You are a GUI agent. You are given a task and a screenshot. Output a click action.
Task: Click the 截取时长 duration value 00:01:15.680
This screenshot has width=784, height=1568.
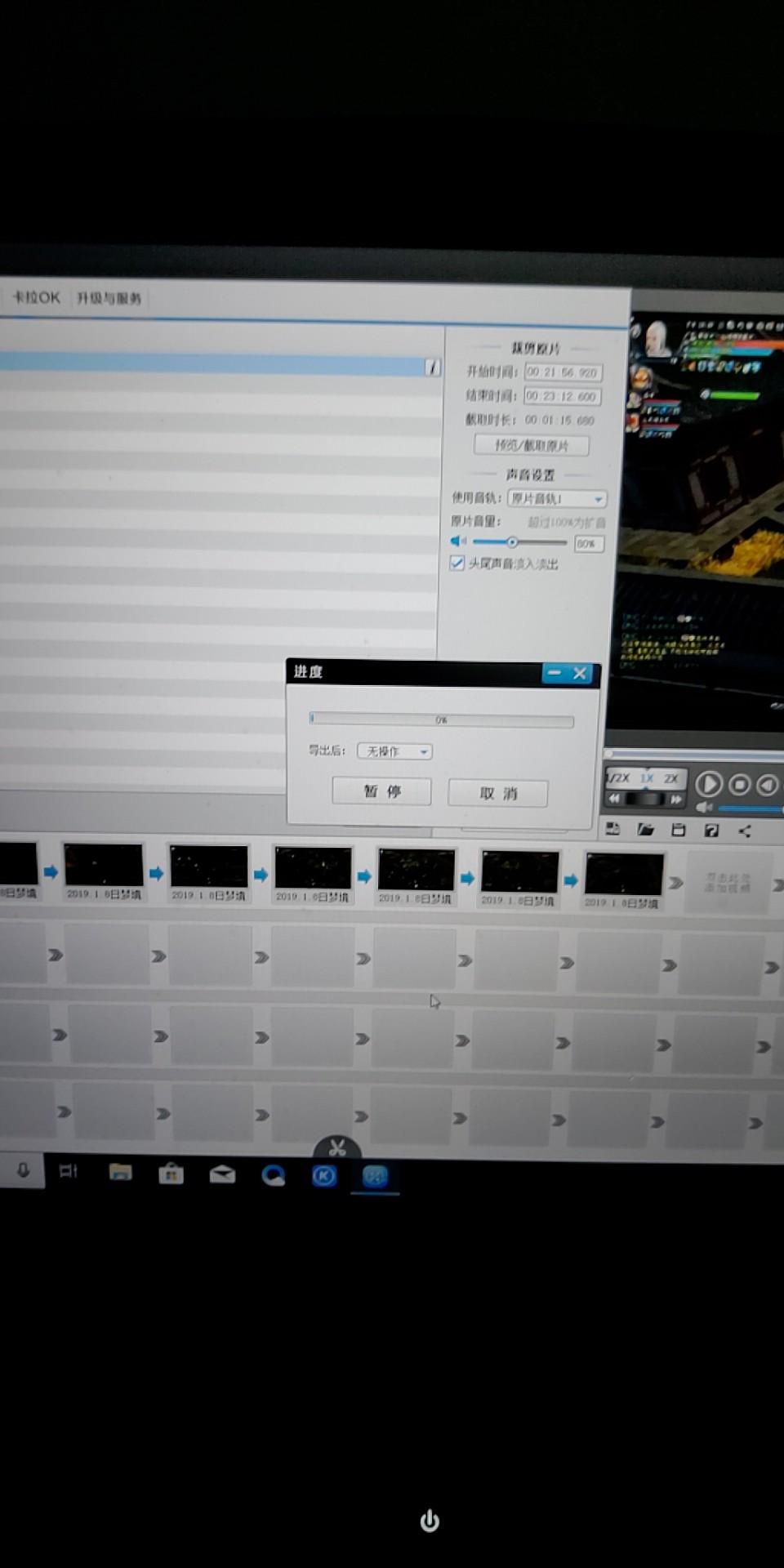click(559, 421)
